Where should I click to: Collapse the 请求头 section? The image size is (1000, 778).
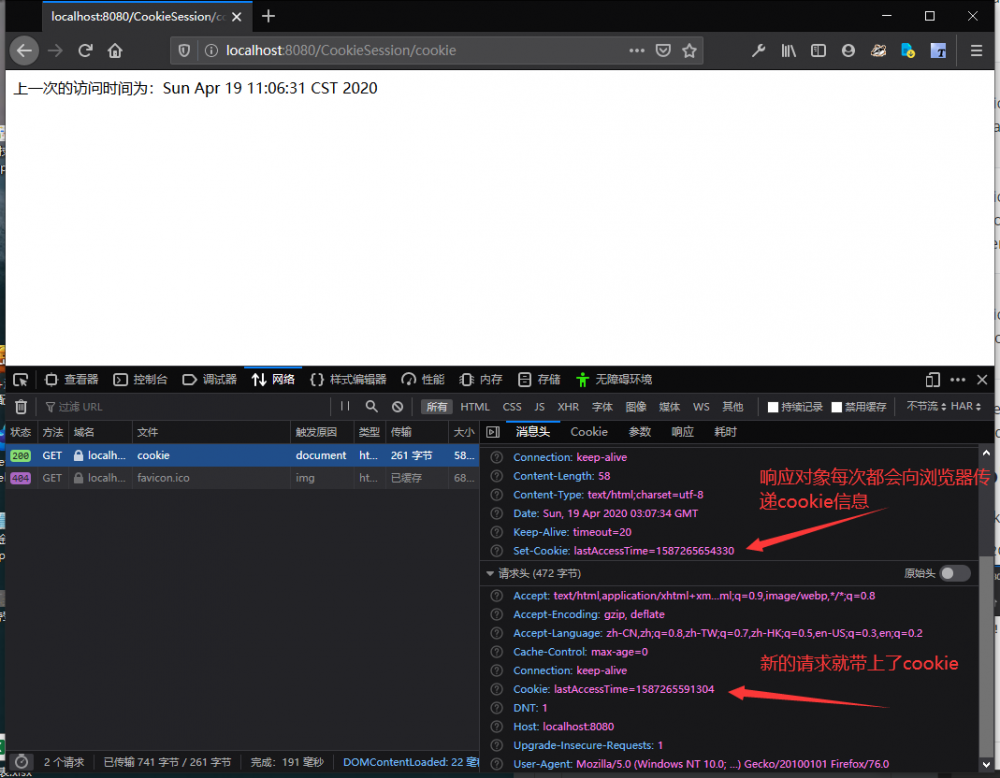(x=489, y=574)
